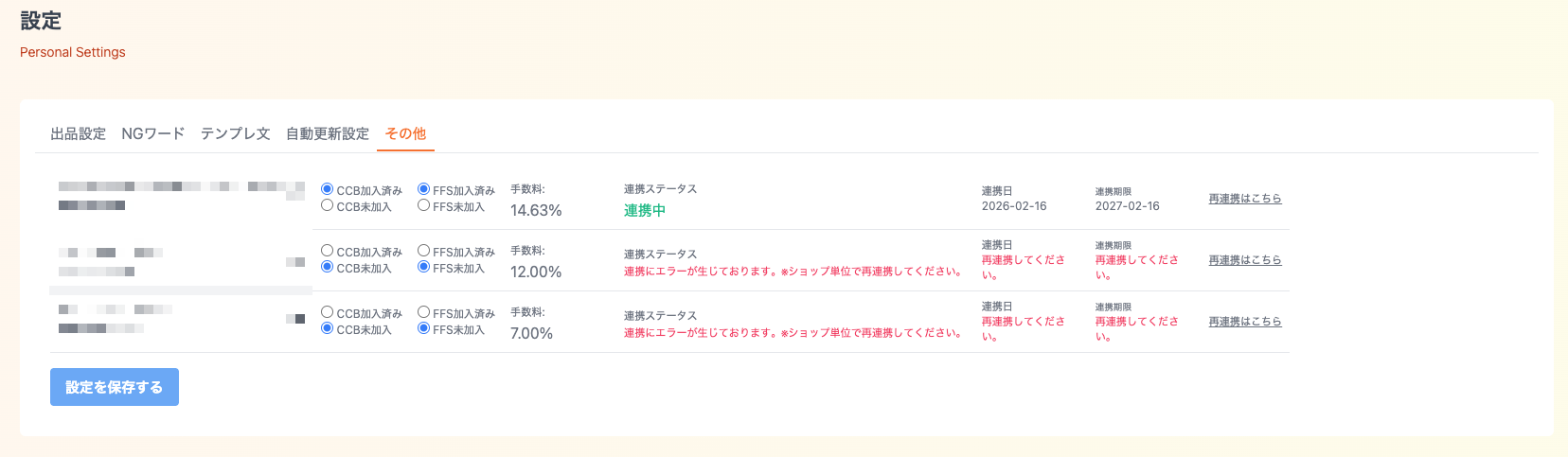Choose FFS加入済み in the 14.63% row
Screen dimensions: 1568x457
(423, 189)
